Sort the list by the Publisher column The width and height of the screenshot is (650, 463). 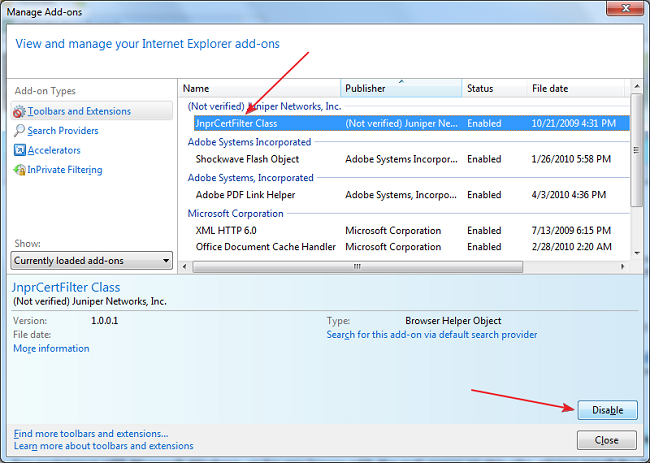(401, 88)
